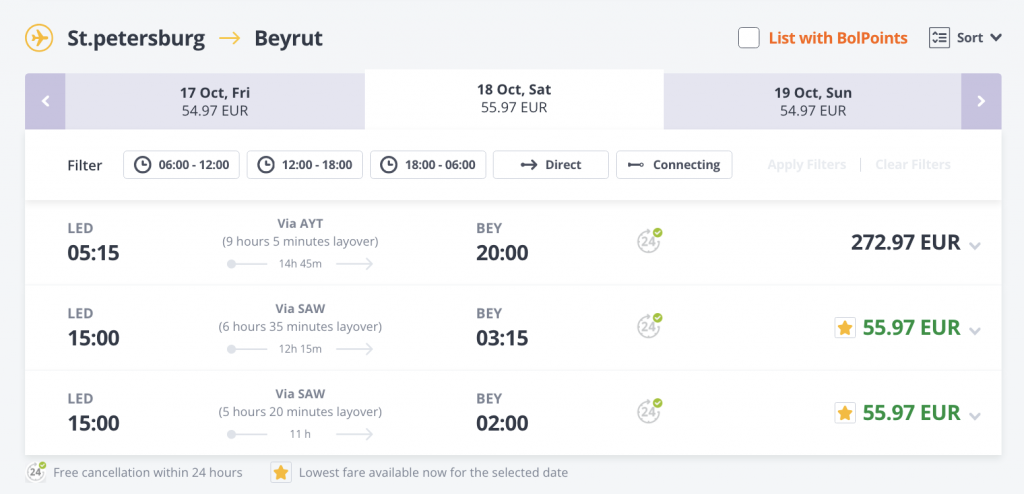Click the star icon on 03:15 arrival flight

[845, 327]
